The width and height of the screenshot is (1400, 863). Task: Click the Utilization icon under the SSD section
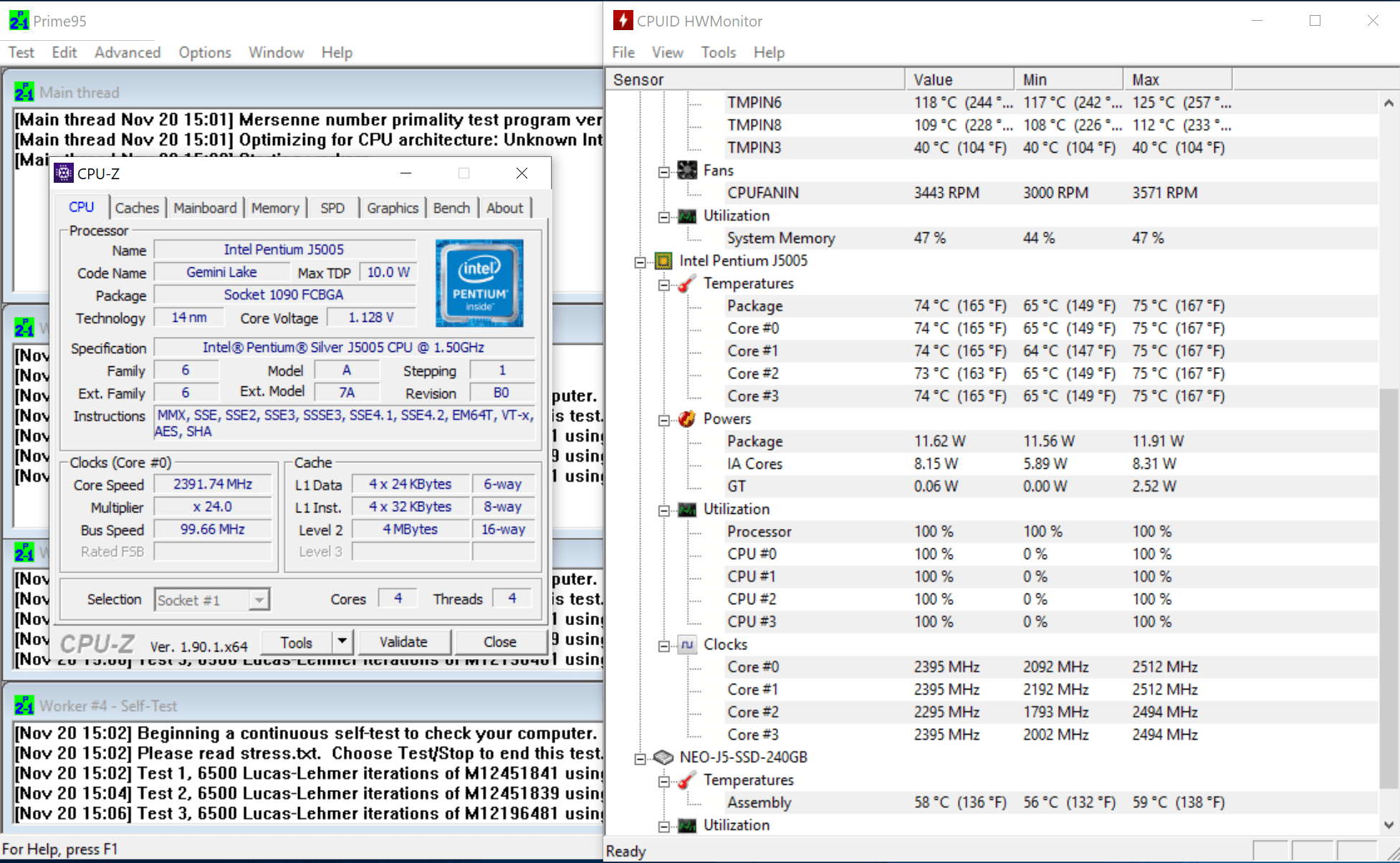[687, 825]
